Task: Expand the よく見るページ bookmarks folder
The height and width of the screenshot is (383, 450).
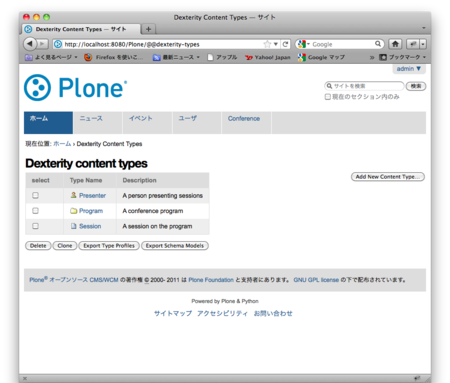Action: pos(51,57)
